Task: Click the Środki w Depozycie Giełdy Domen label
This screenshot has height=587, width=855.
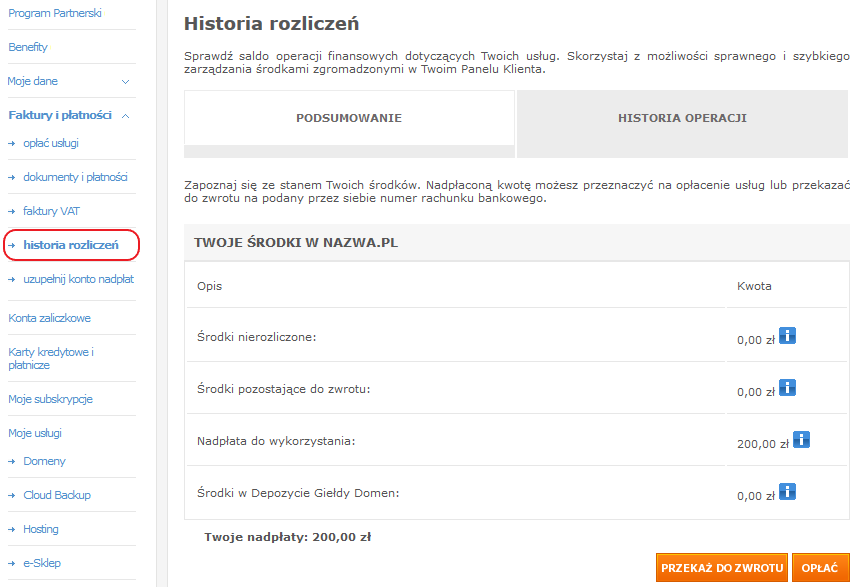Action: (298, 493)
